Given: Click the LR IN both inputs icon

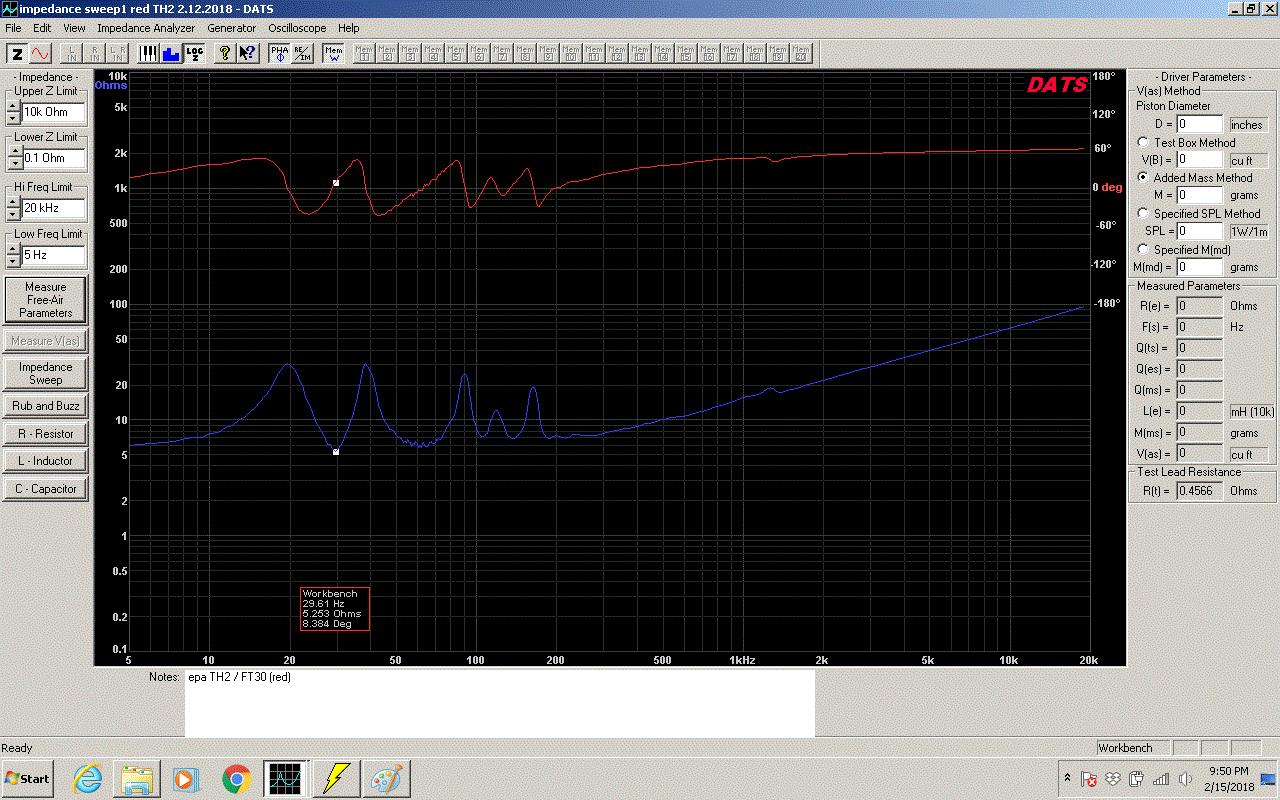Looking at the screenshot, I should [118, 54].
